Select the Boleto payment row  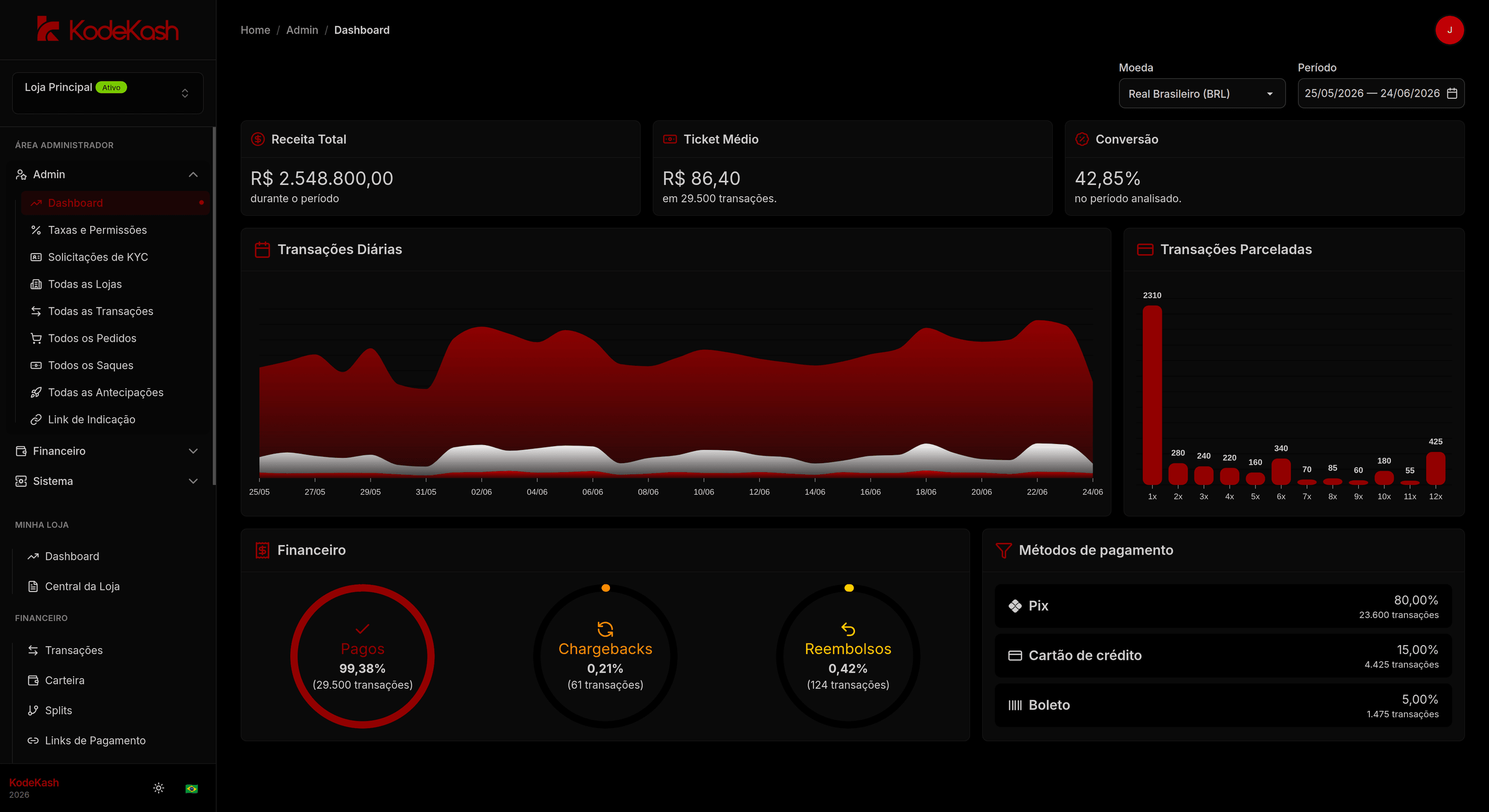(x=1223, y=705)
